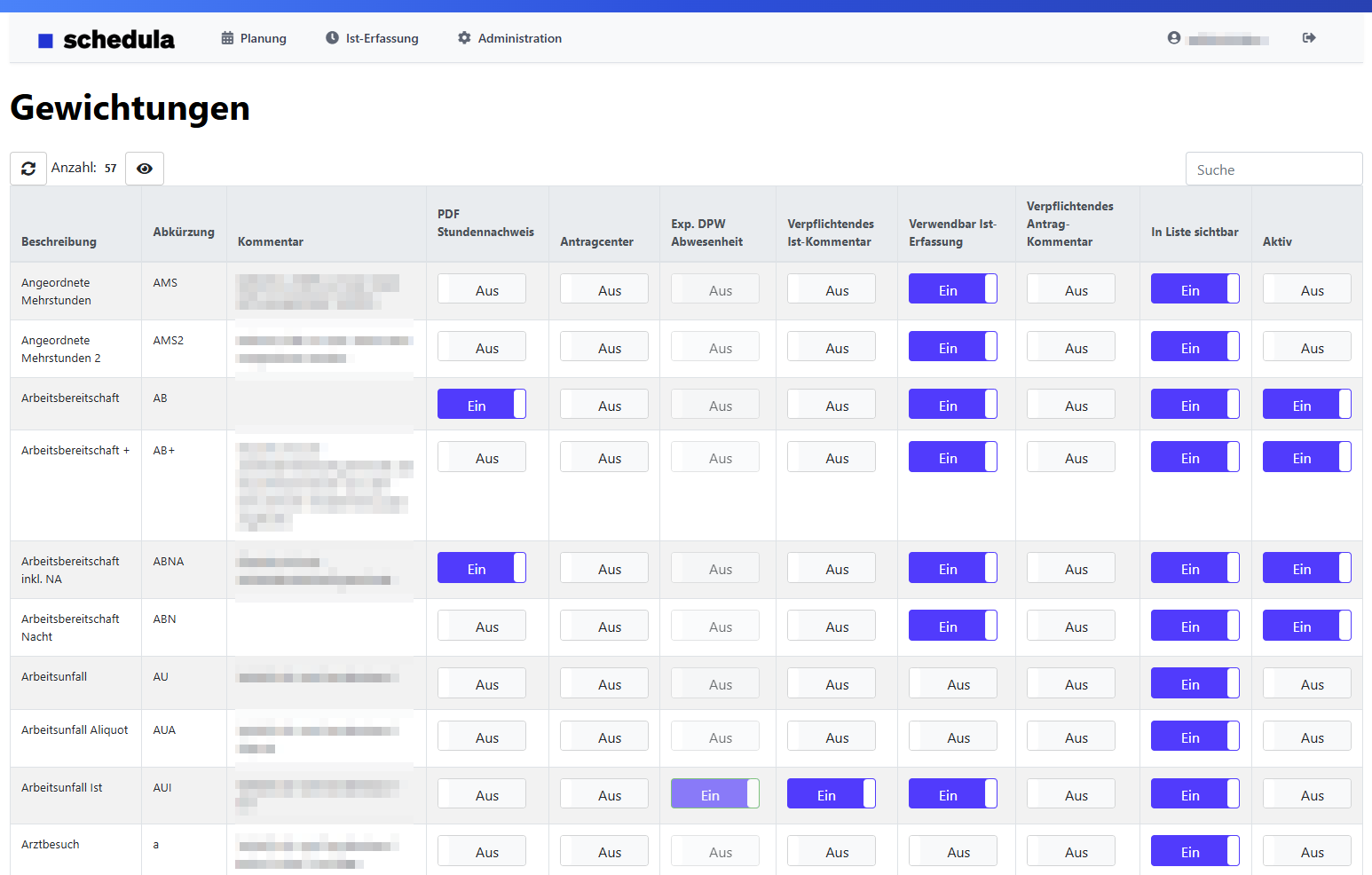Click the calendar icon next to Planung
The image size is (1372, 875).
(228, 38)
